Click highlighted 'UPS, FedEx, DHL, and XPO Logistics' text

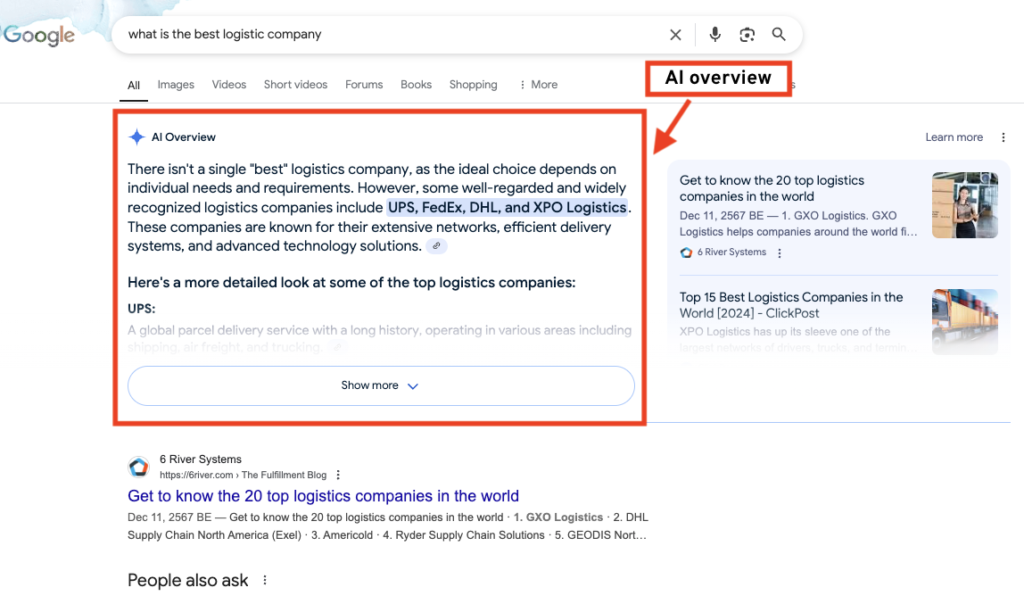click(x=507, y=208)
